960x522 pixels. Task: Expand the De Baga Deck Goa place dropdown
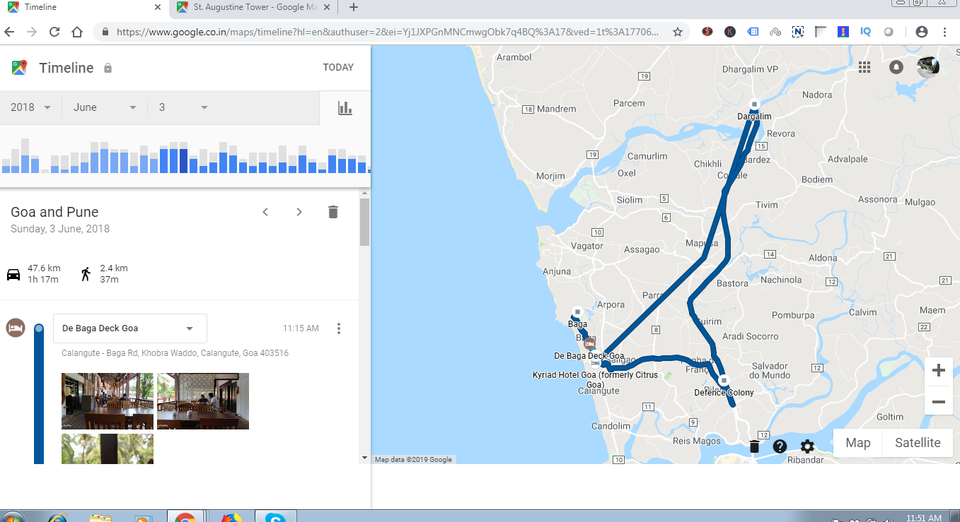tap(189, 328)
